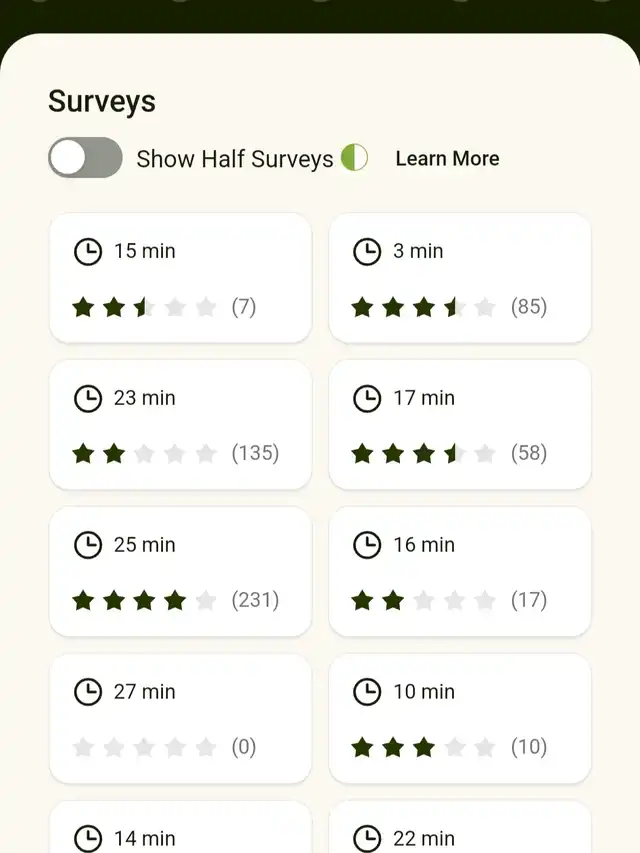Click the clock icon on 27 min survey

click(x=88, y=692)
